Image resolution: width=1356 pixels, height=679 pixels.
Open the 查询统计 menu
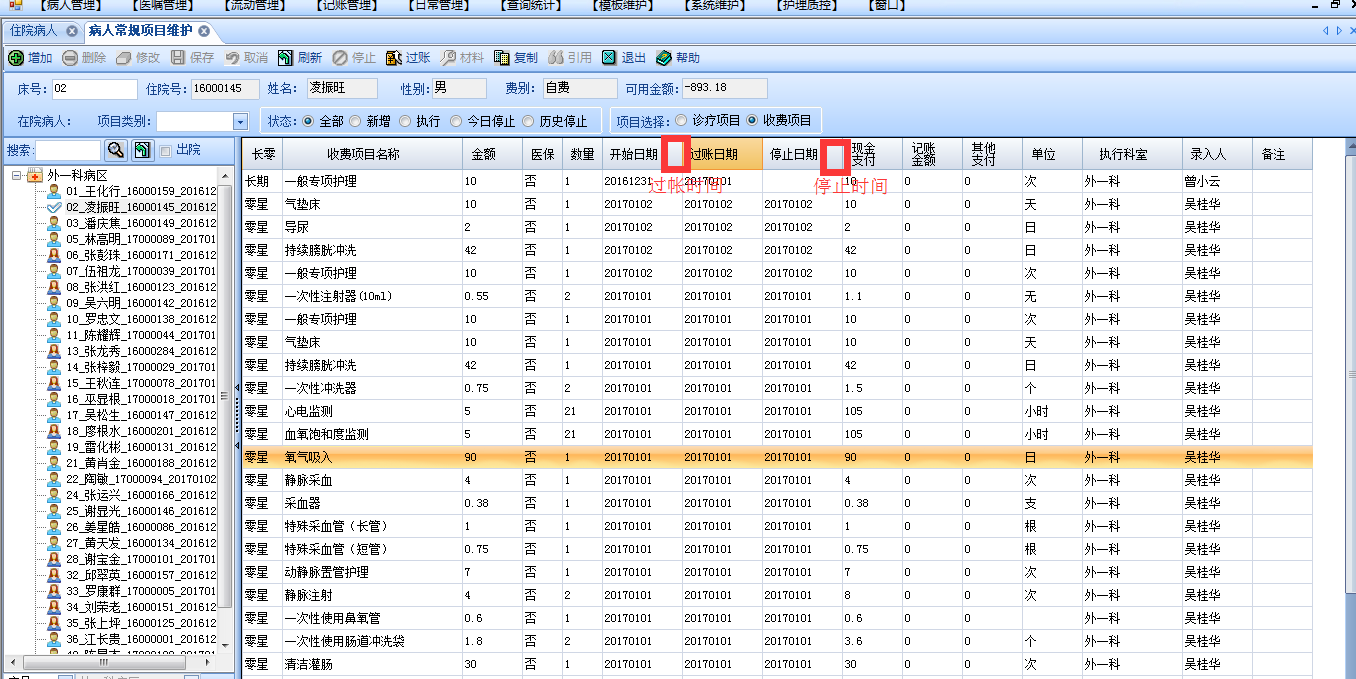[533, 5]
